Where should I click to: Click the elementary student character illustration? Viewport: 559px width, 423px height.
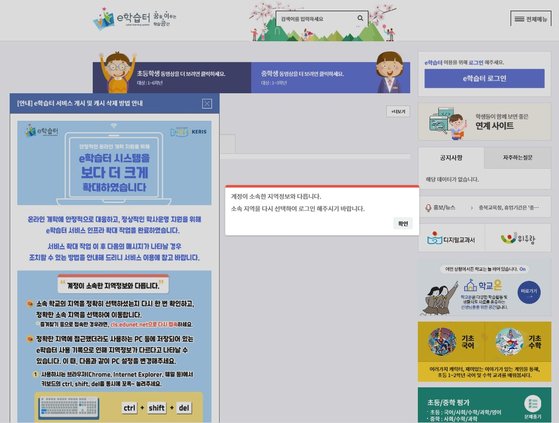coord(117,72)
